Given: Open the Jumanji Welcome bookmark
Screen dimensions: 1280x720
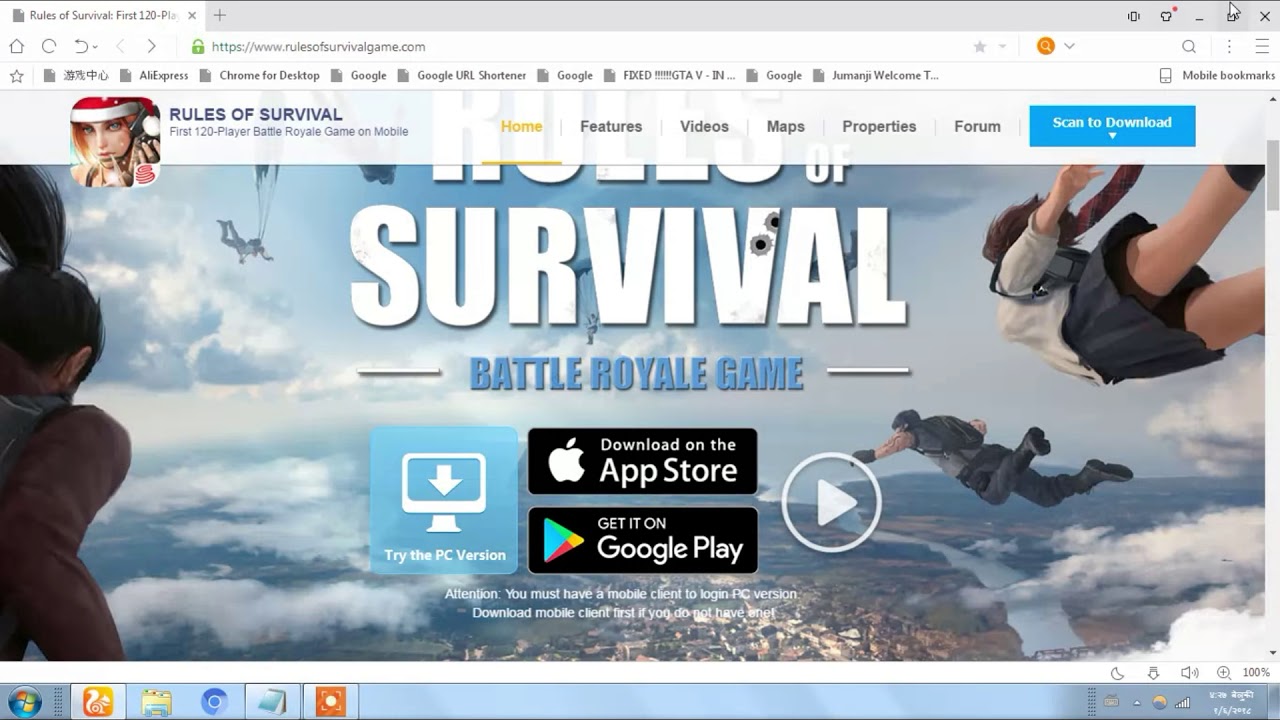Looking at the screenshot, I should (x=877, y=75).
